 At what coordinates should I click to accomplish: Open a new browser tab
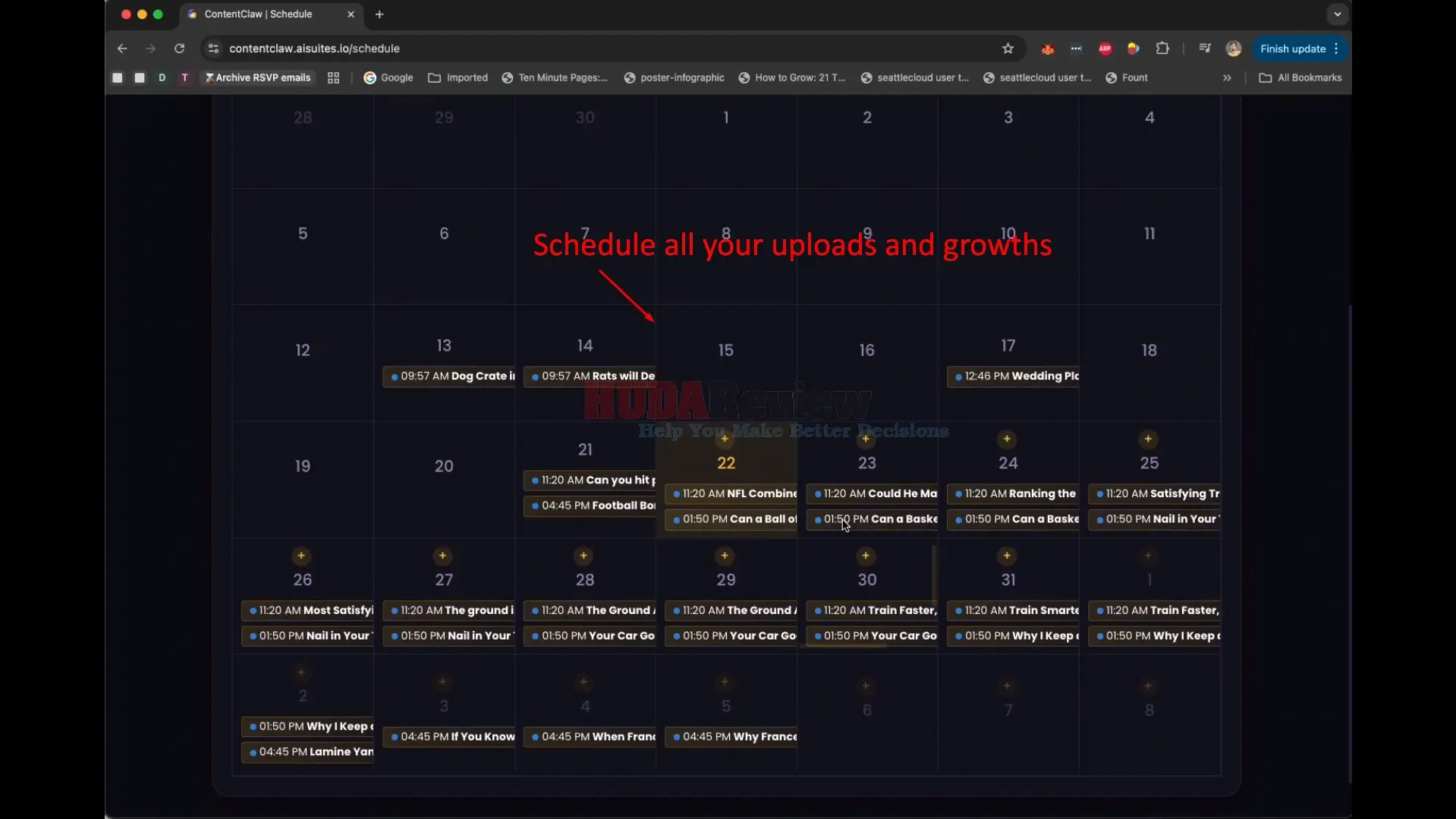click(x=379, y=14)
